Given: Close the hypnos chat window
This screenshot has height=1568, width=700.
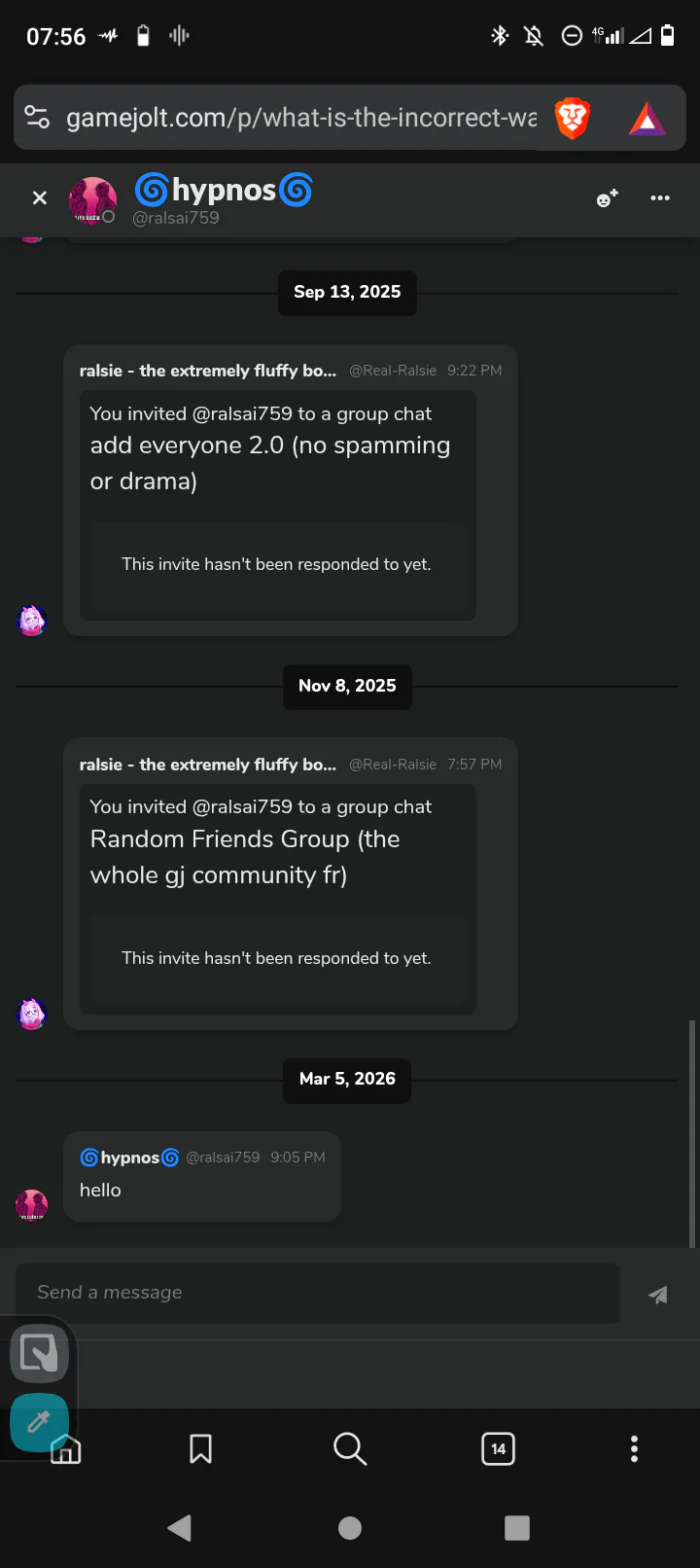Looking at the screenshot, I should [x=40, y=198].
